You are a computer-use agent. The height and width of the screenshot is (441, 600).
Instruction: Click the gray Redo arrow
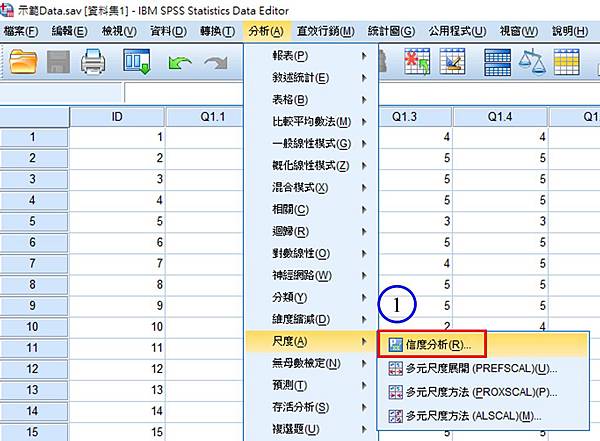click(215, 63)
